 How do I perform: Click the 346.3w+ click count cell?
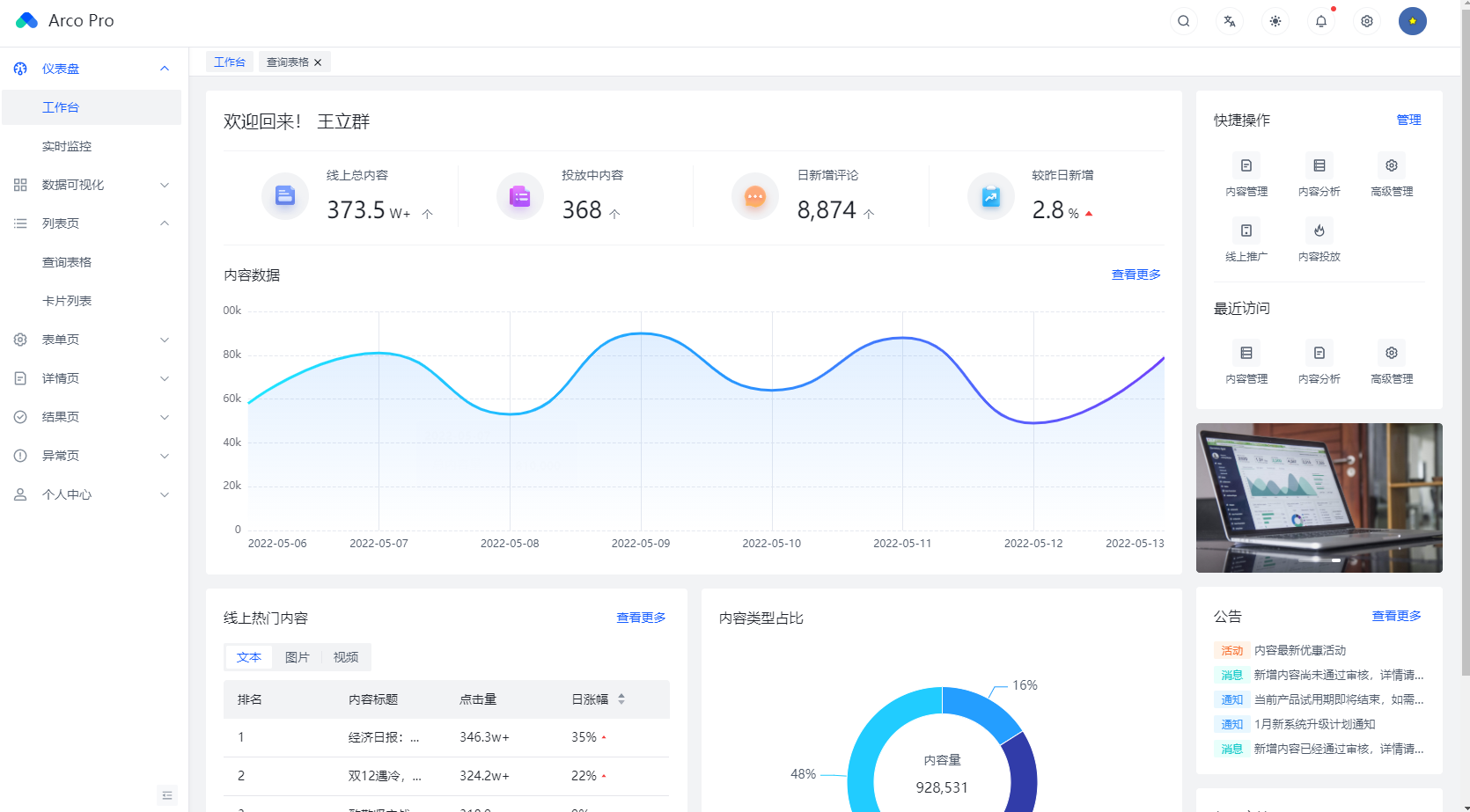click(484, 737)
